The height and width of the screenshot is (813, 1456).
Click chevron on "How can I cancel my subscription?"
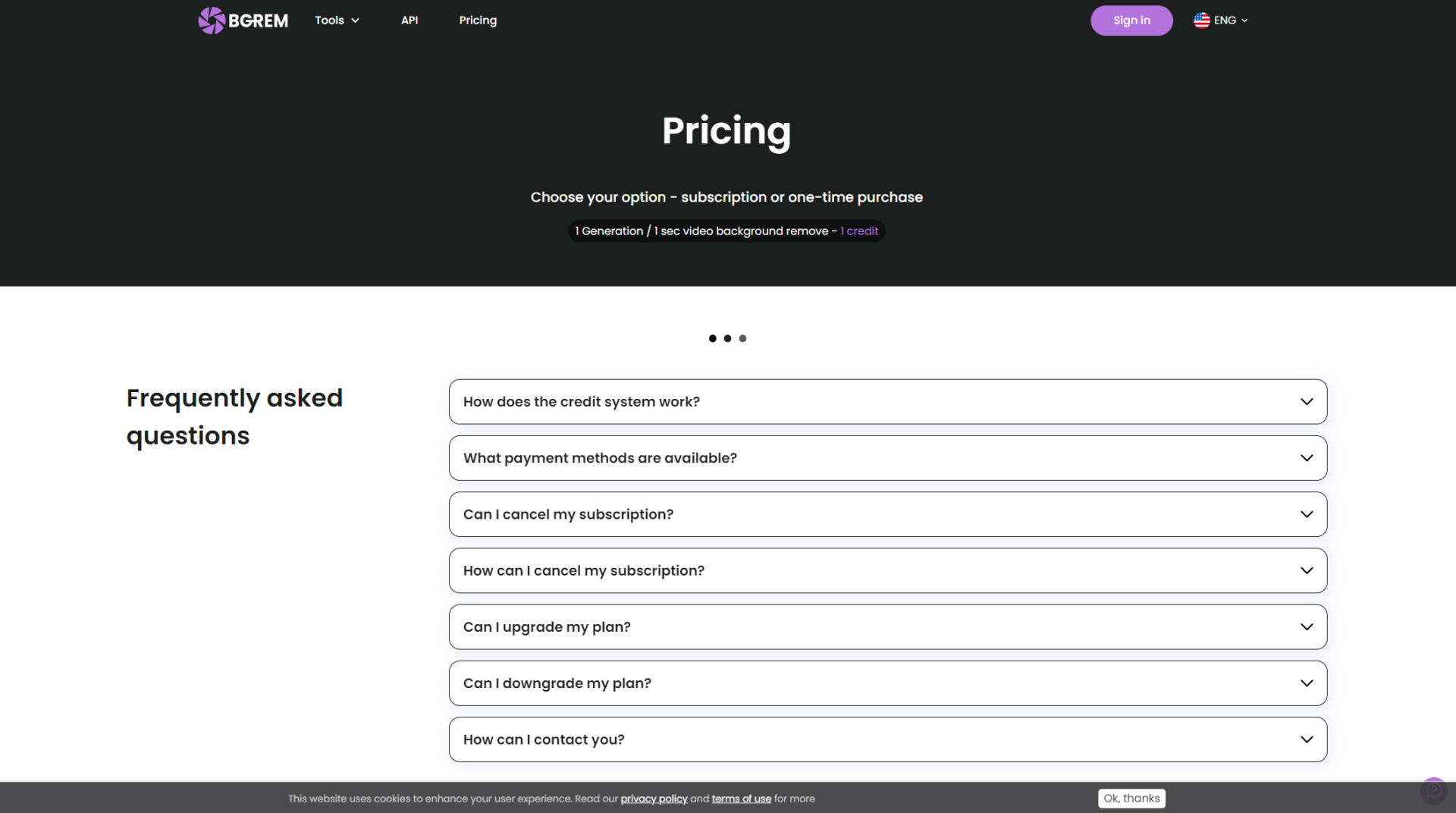point(1307,570)
